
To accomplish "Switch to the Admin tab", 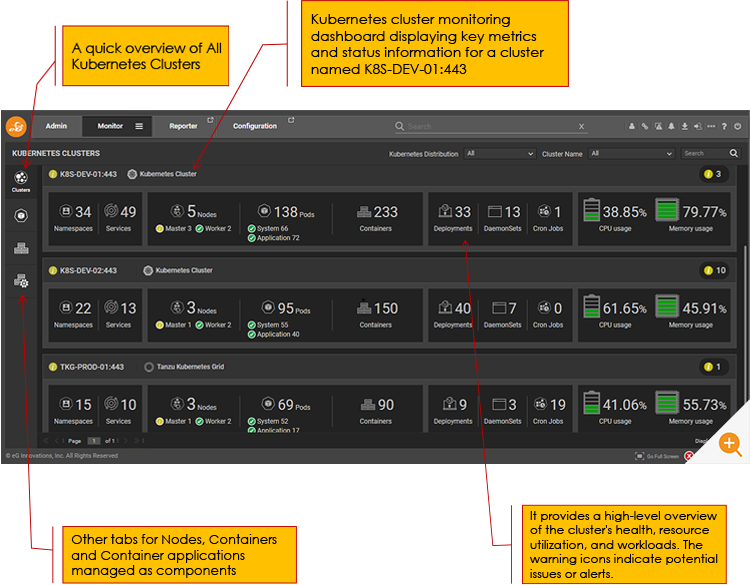I will tap(56, 126).
